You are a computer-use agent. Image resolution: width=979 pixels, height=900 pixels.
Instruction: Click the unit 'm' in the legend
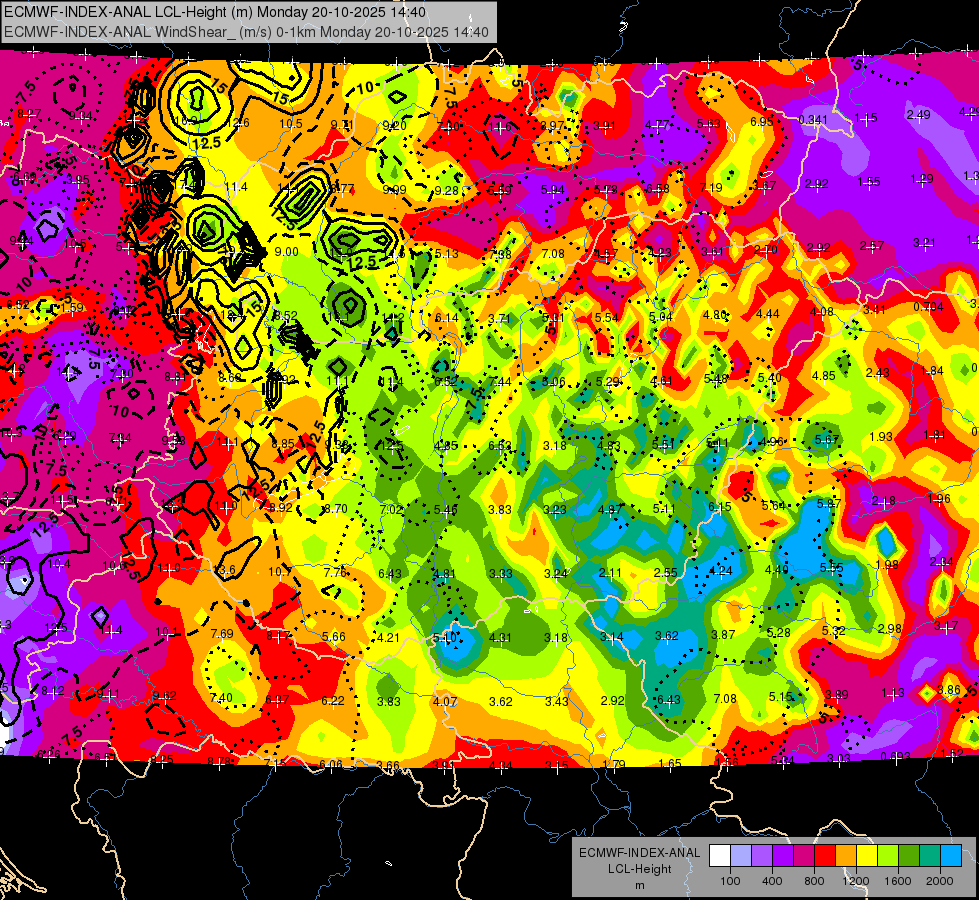tap(640, 885)
